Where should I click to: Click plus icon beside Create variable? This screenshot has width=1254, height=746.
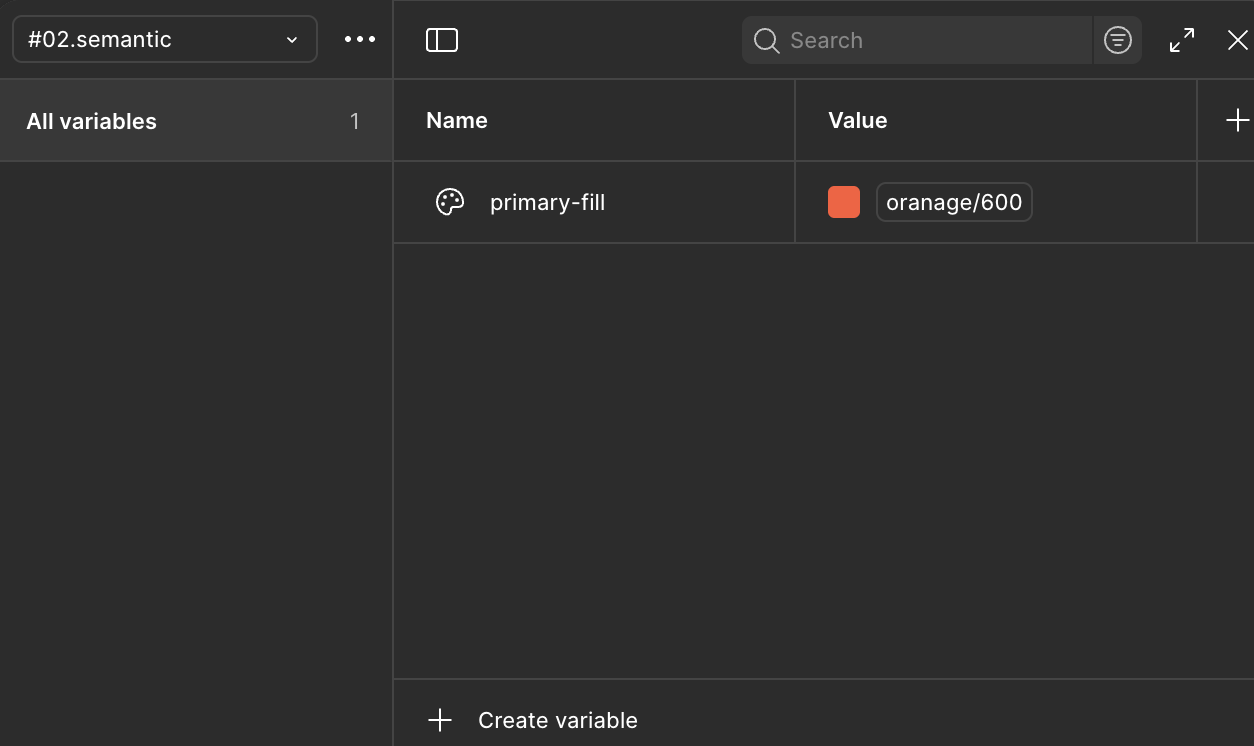(440, 720)
